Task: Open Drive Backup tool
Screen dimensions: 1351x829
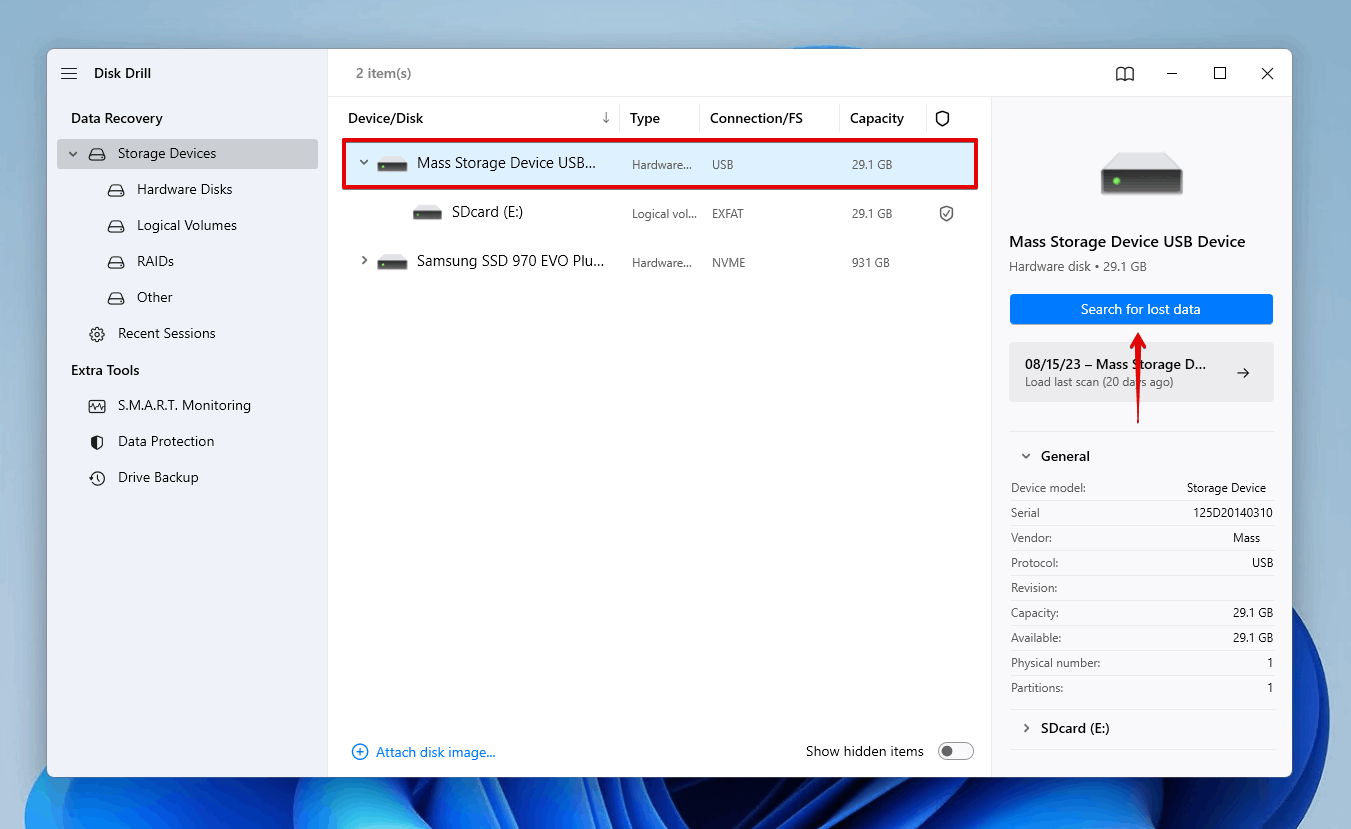Action: (x=158, y=478)
